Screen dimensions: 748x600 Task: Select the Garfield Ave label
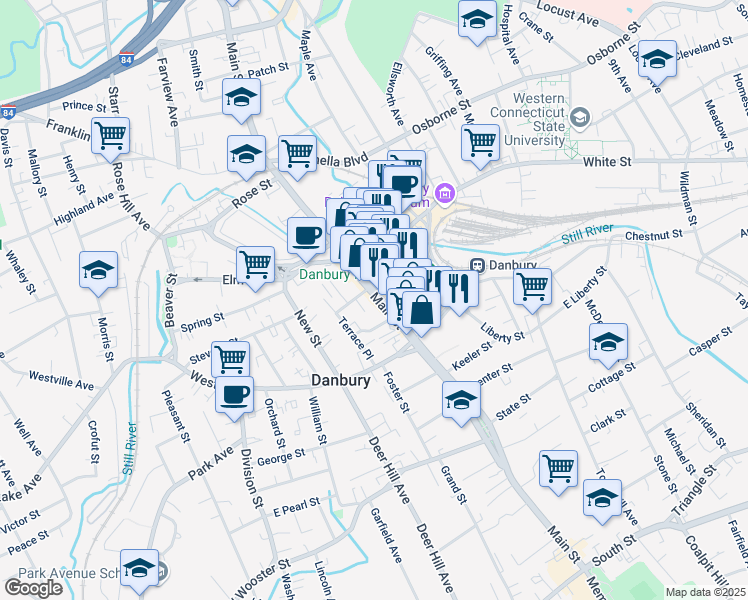386,535
